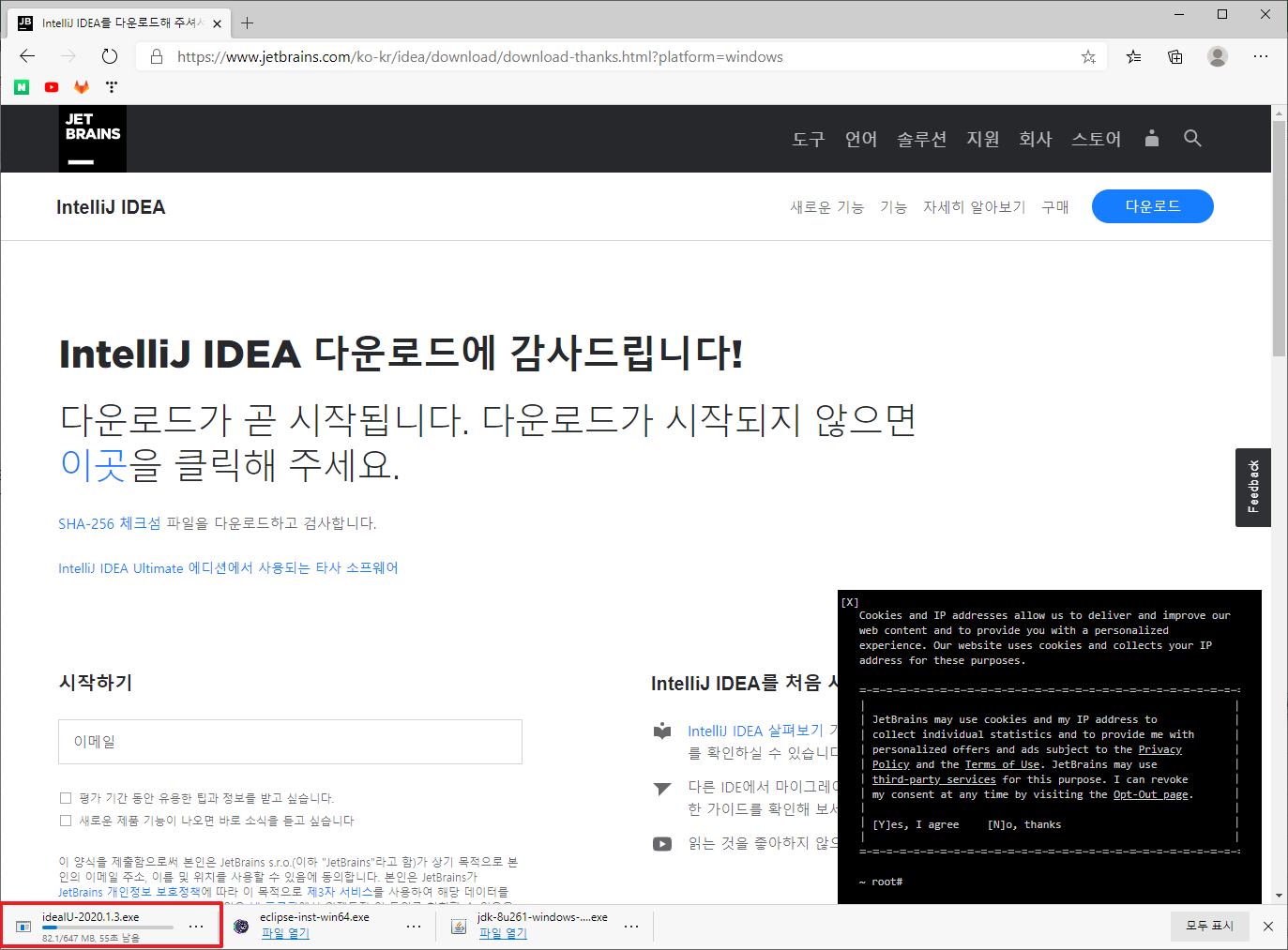
Task: Open jdk-8u261 file via 파일 열기
Action: [x=503, y=933]
